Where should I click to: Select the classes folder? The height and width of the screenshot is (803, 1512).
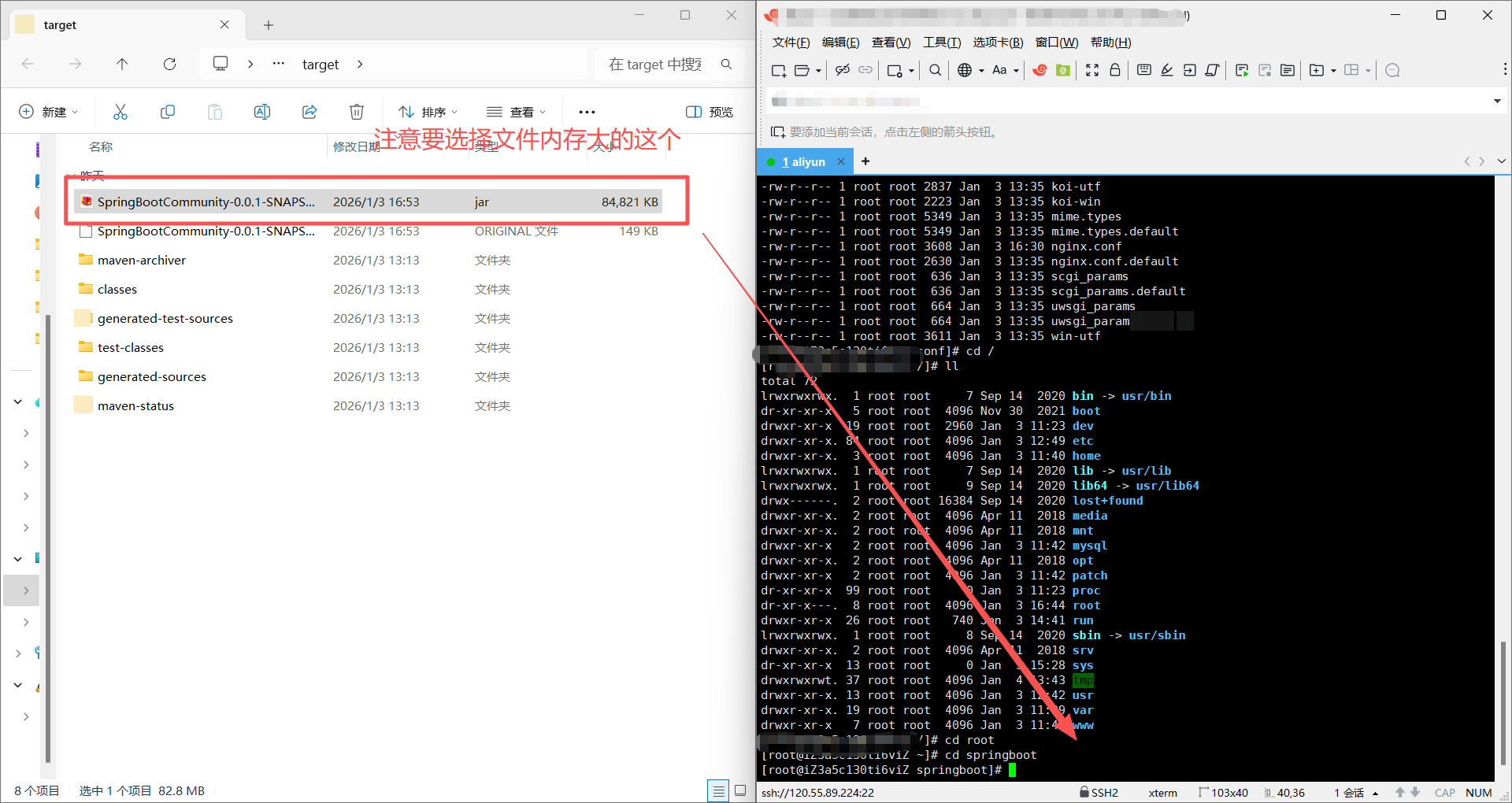tap(369, 289)
